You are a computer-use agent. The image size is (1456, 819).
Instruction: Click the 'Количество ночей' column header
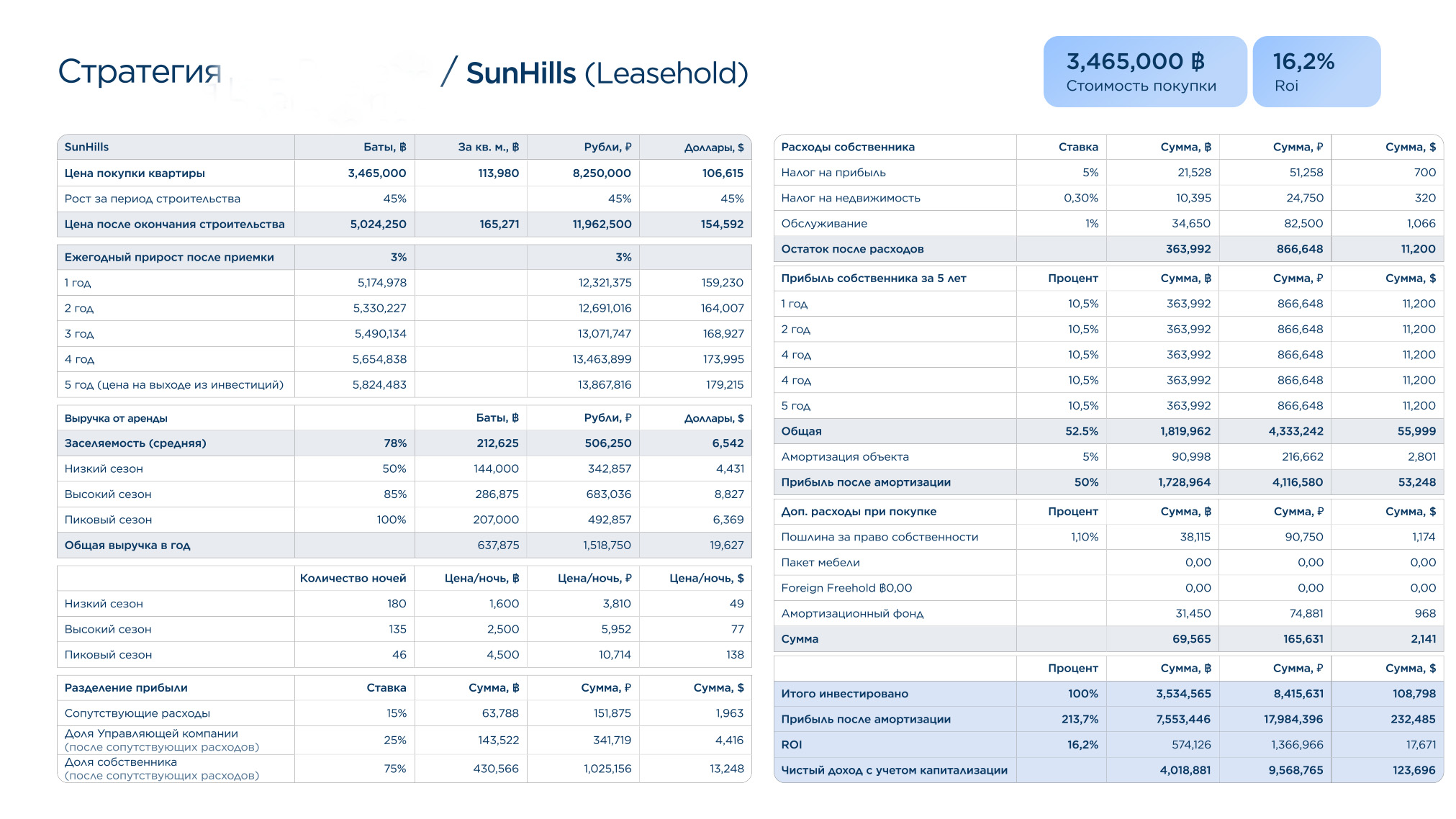[353, 579]
